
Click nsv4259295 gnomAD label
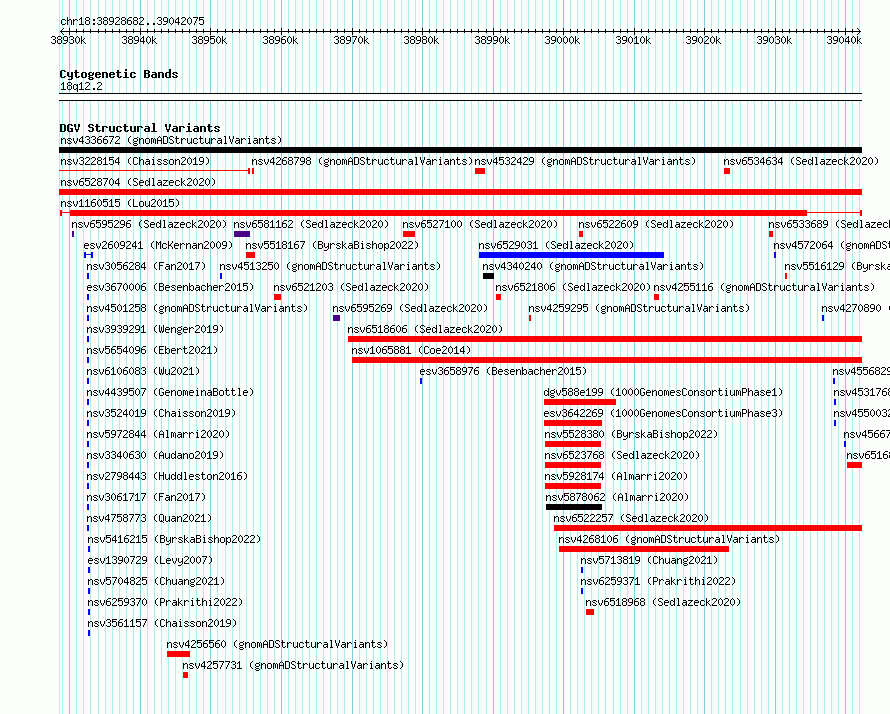tap(639, 308)
